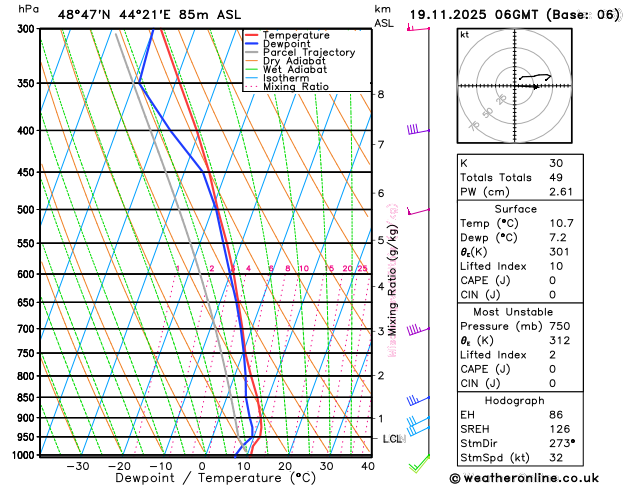Click the green wind barb at 1000 hPa

[419, 464]
